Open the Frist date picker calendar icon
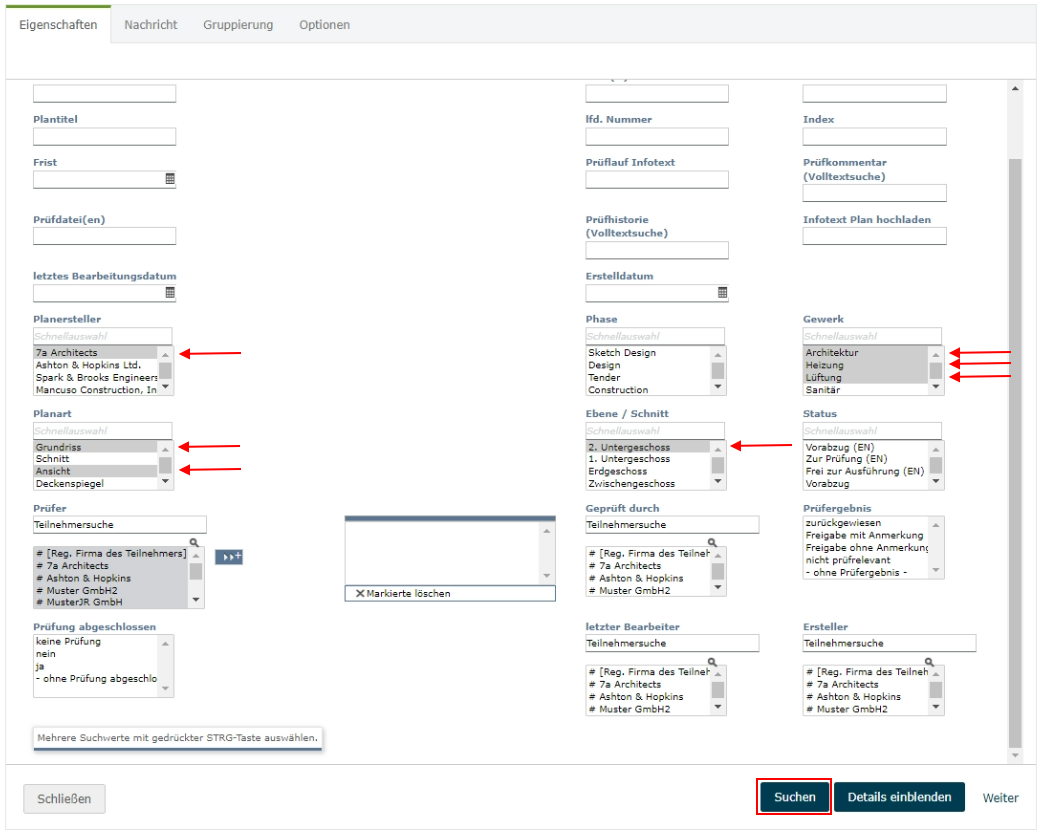 tap(170, 179)
